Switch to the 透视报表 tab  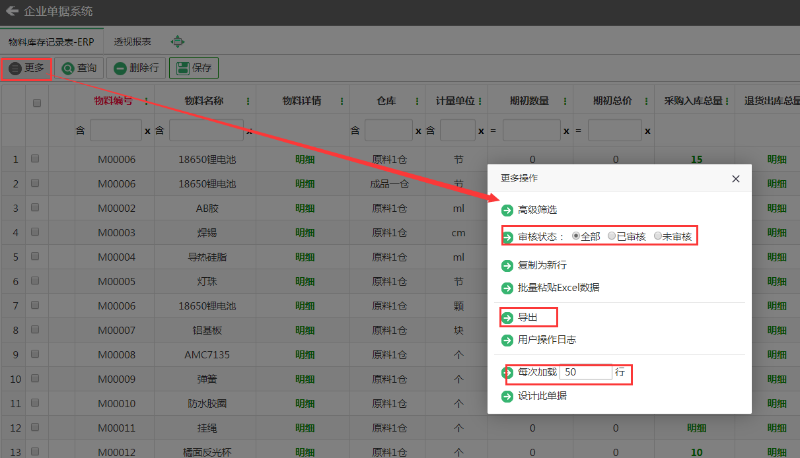pyautogui.click(x=132, y=42)
